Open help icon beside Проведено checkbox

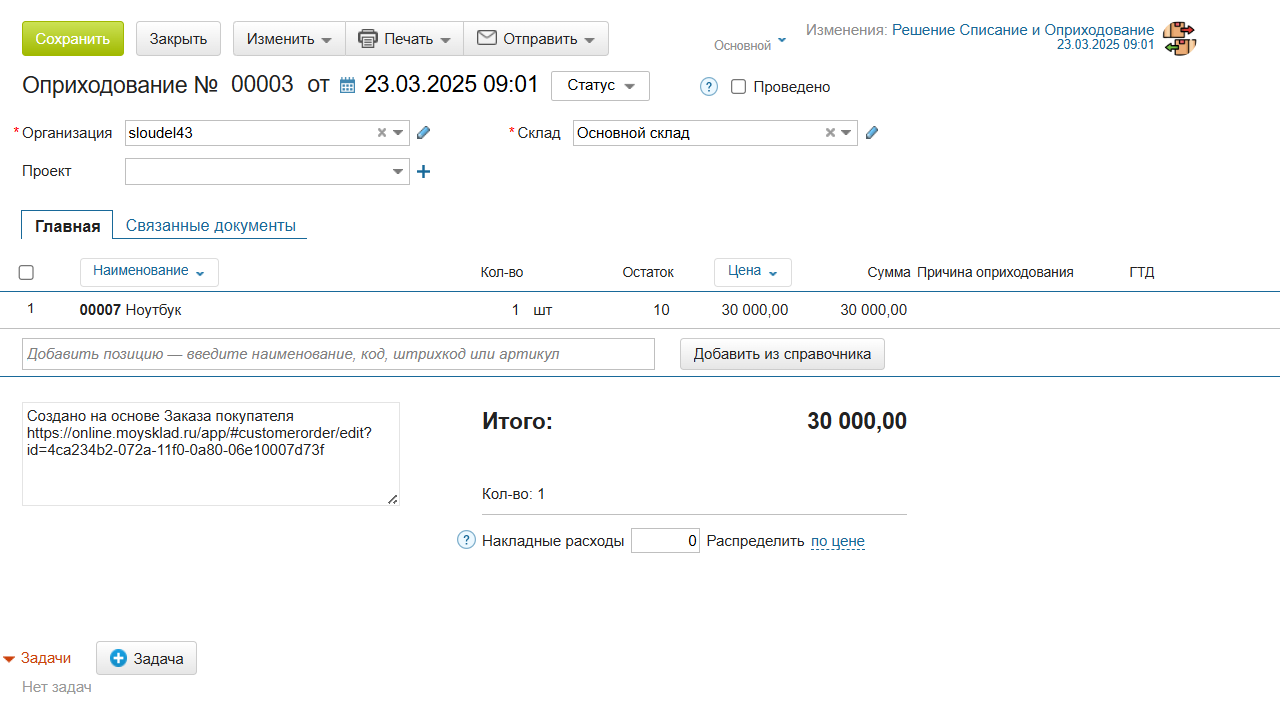pos(709,87)
